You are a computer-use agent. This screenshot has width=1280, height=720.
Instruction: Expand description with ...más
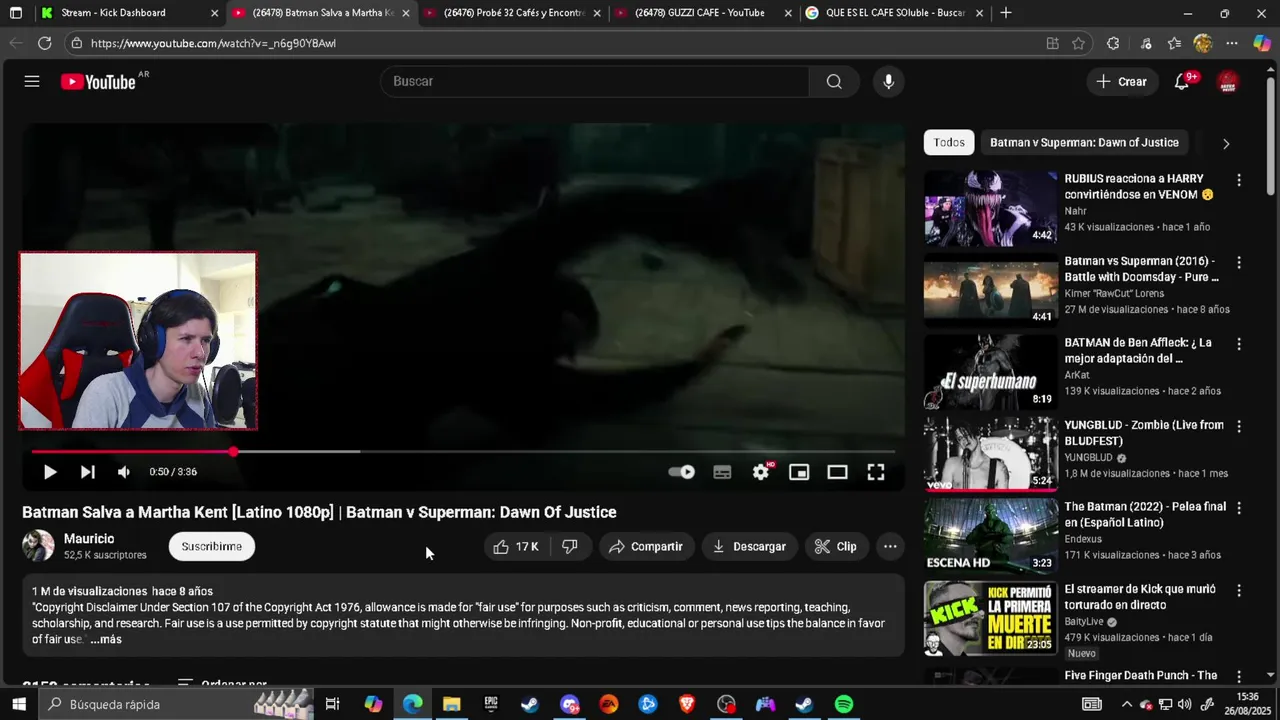[106, 639]
